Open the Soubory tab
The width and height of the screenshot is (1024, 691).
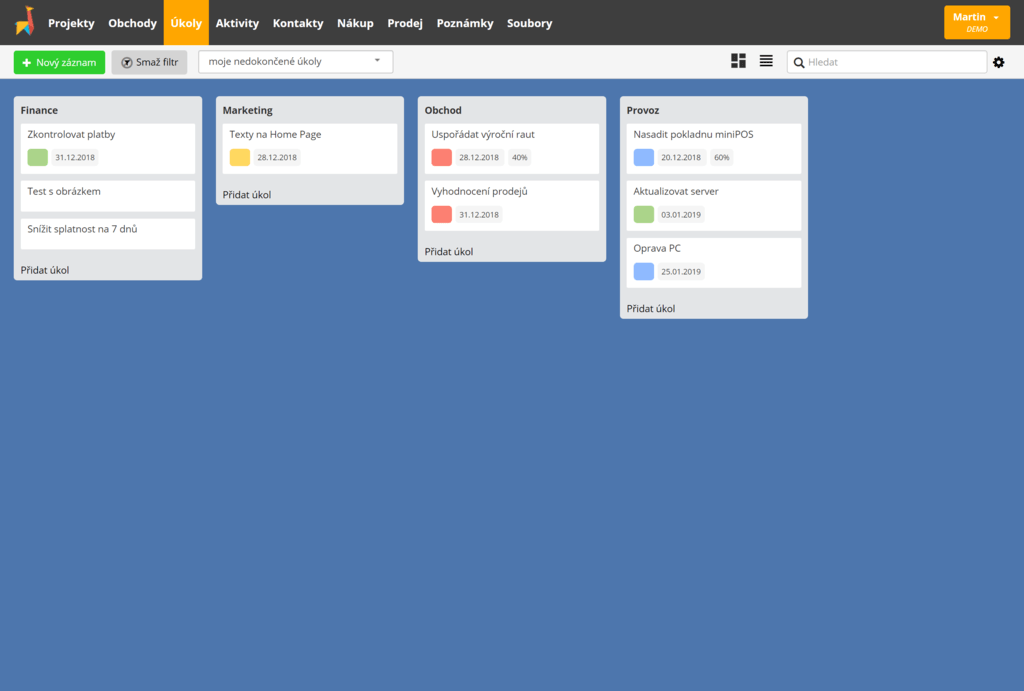[x=529, y=23]
